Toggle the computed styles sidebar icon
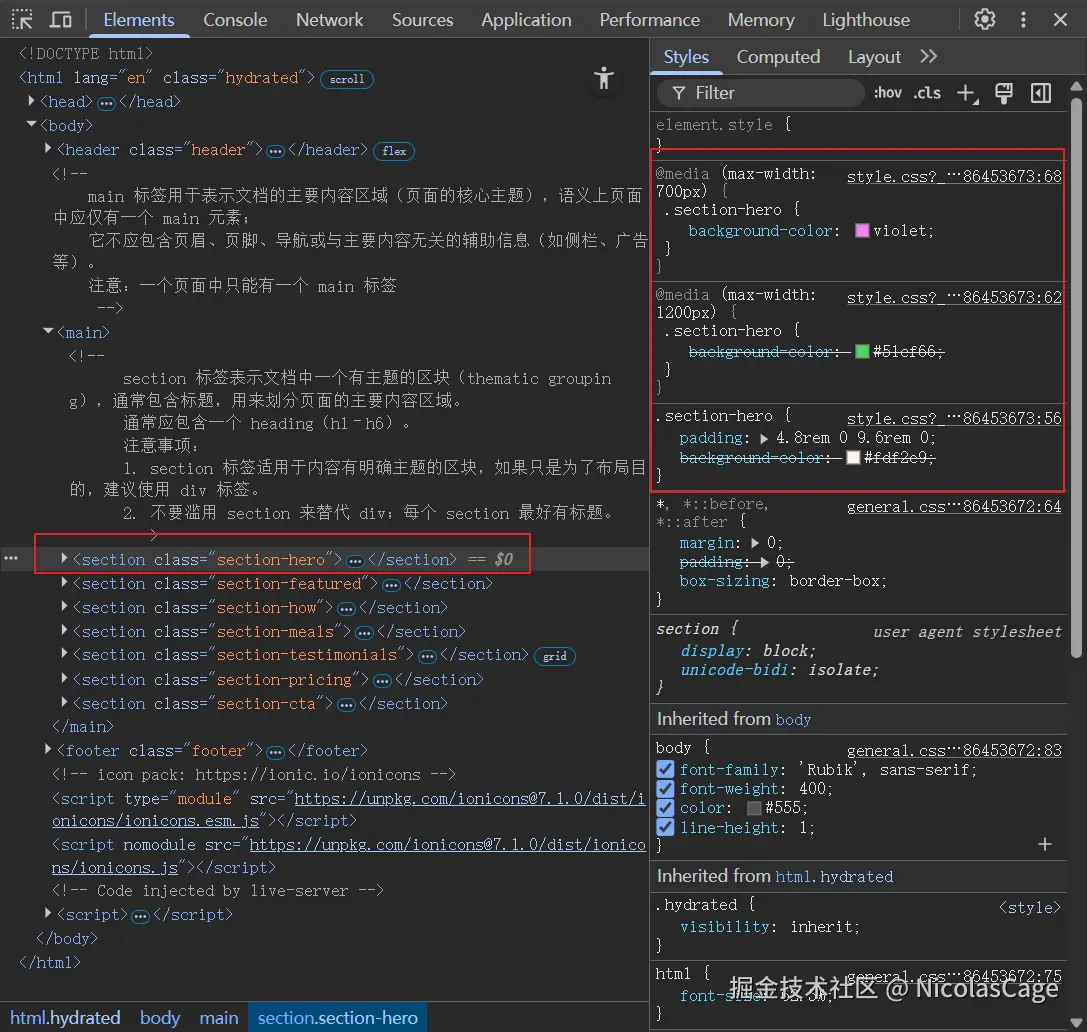This screenshot has width=1087, height=1032. (1041, 93)
